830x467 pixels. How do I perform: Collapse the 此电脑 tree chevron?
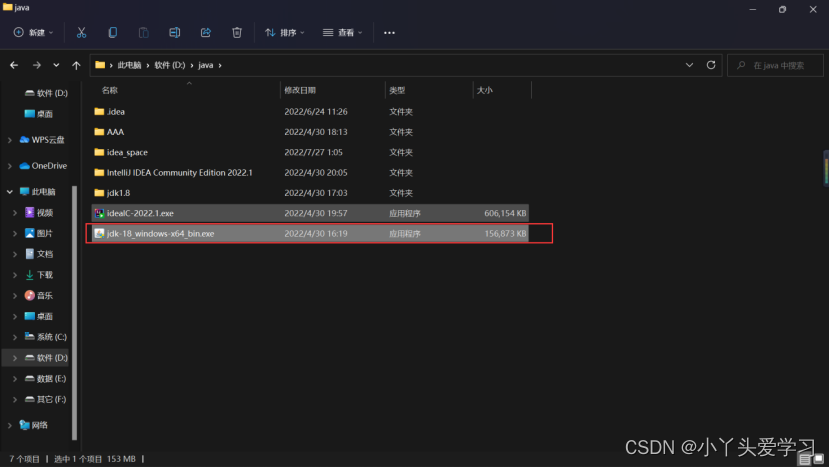(10, 192)
